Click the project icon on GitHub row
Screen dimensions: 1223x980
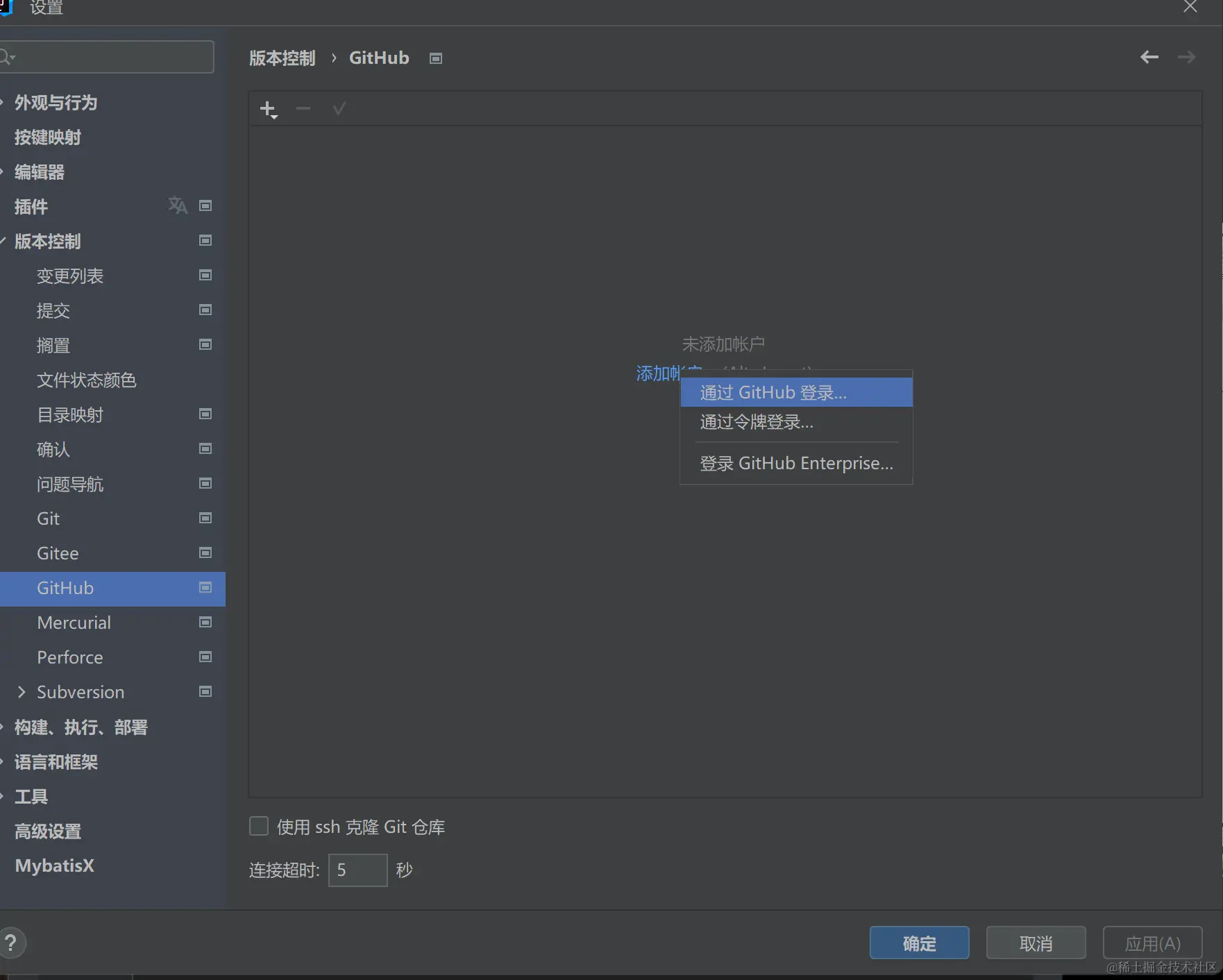(x=205, y=587)
